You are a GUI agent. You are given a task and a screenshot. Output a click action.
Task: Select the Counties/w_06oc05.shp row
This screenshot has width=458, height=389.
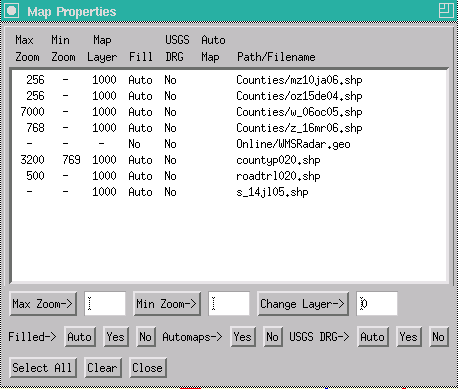point(229,112)
